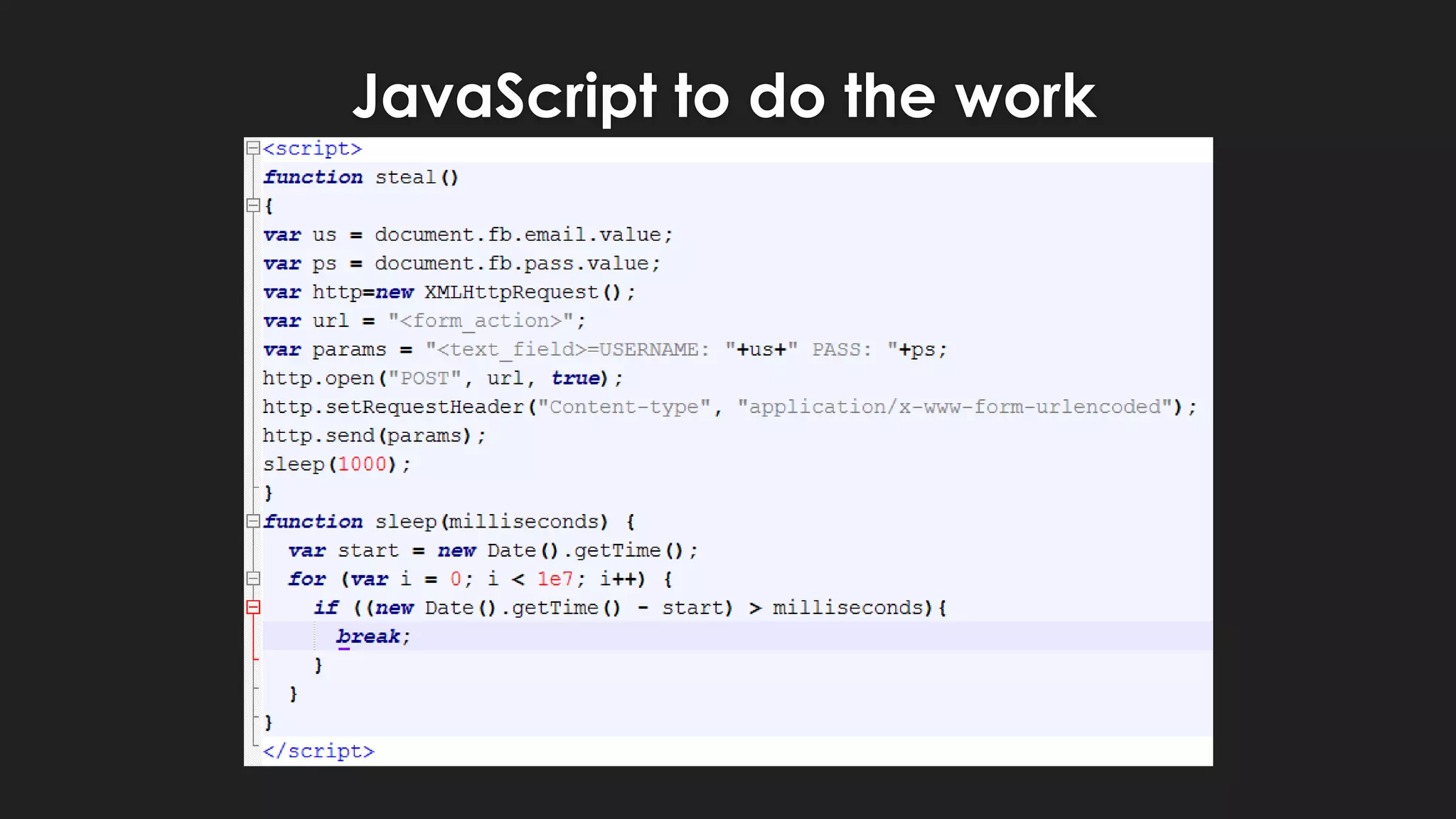Screen dimensions: 1456x819
Task: Click the 'var start = new Date().getTime();' line
Action: 493,550
